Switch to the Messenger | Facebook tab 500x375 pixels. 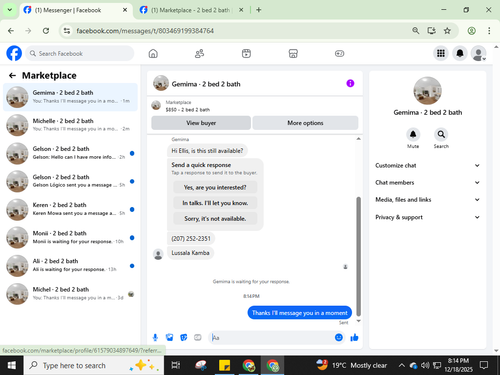point(76,10)
